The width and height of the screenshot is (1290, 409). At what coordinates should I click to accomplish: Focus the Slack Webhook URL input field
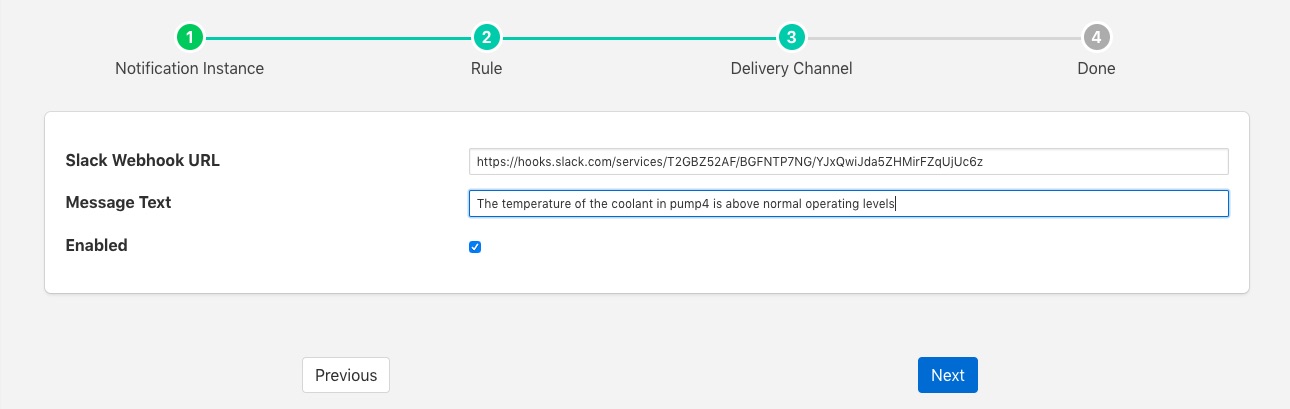(x=848, y=162)
